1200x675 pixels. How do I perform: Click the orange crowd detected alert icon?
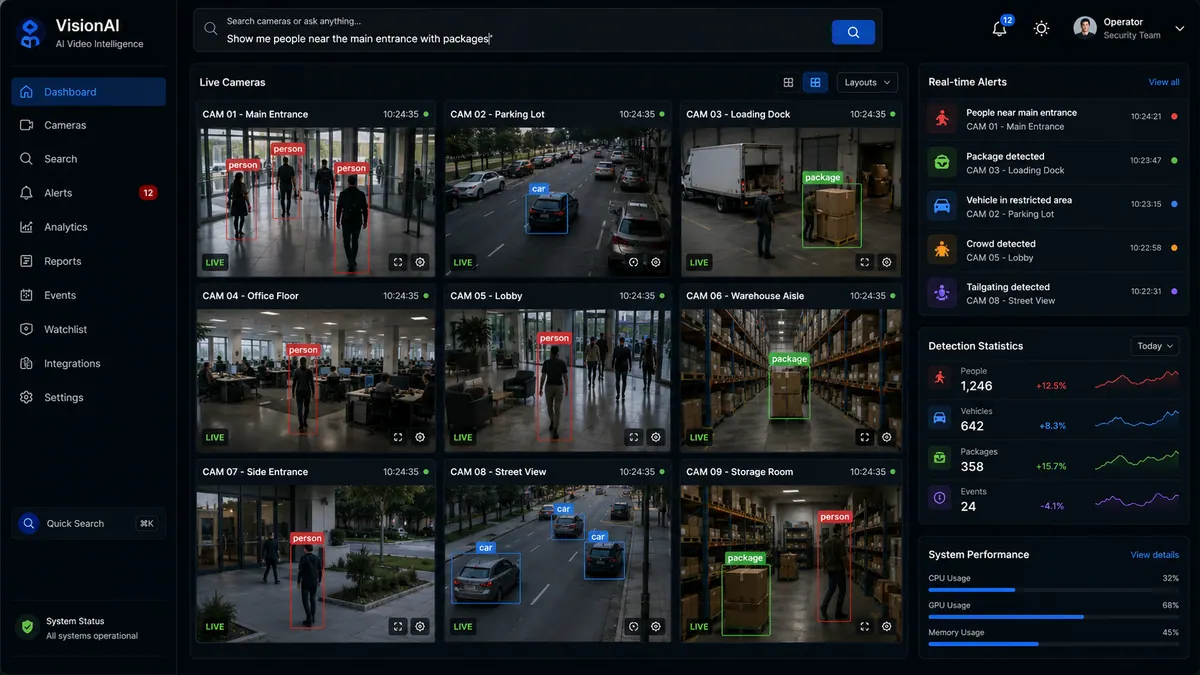(941, 250)
